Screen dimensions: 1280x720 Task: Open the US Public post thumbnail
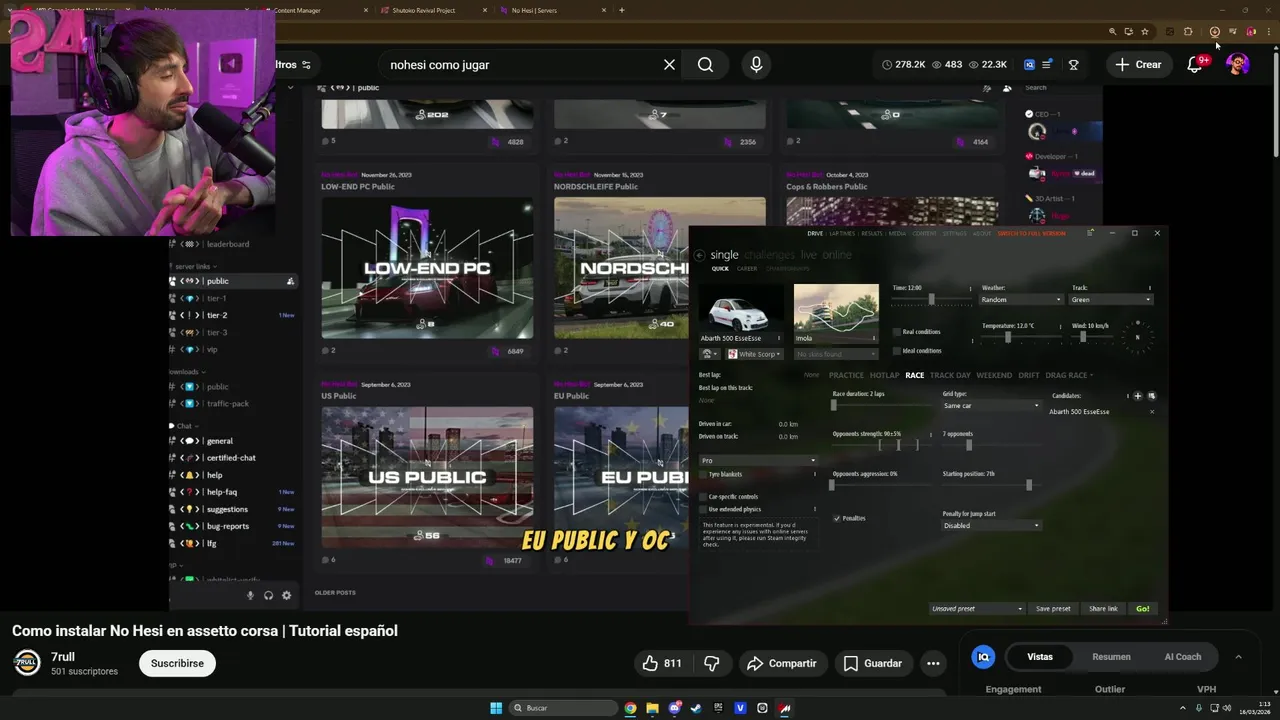(427, 477)
